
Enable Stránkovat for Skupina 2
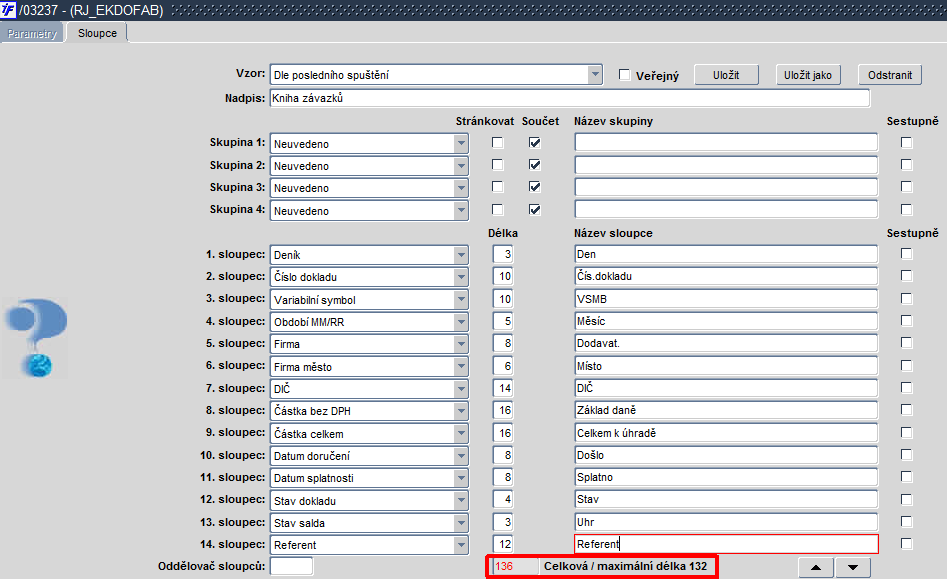(497, 164)
